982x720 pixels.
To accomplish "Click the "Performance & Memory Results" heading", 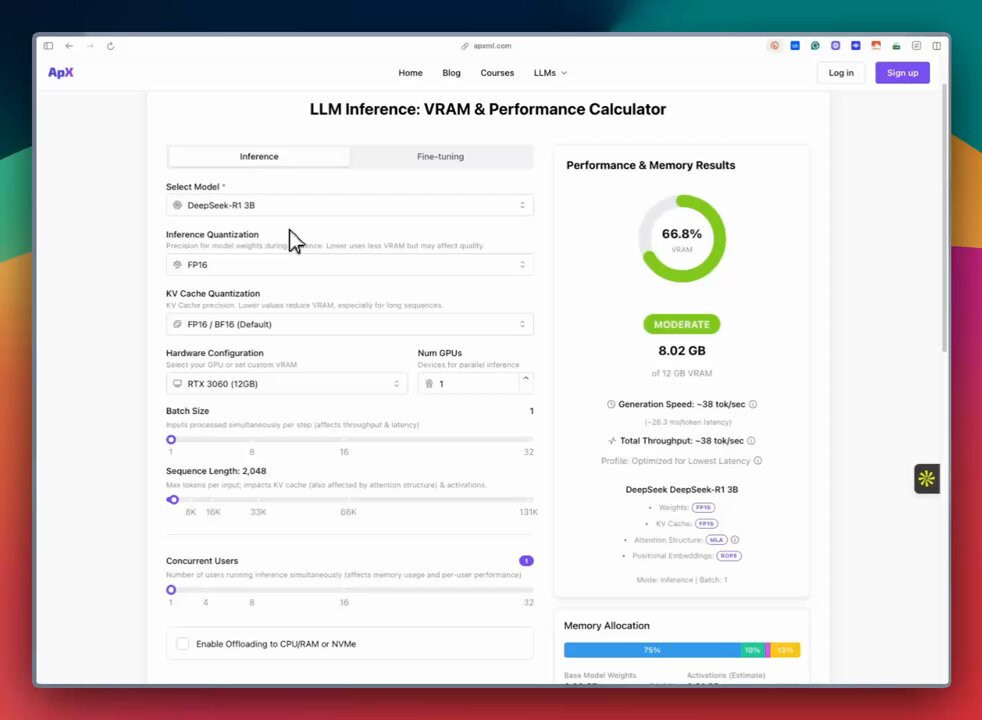I will [651, 165].
